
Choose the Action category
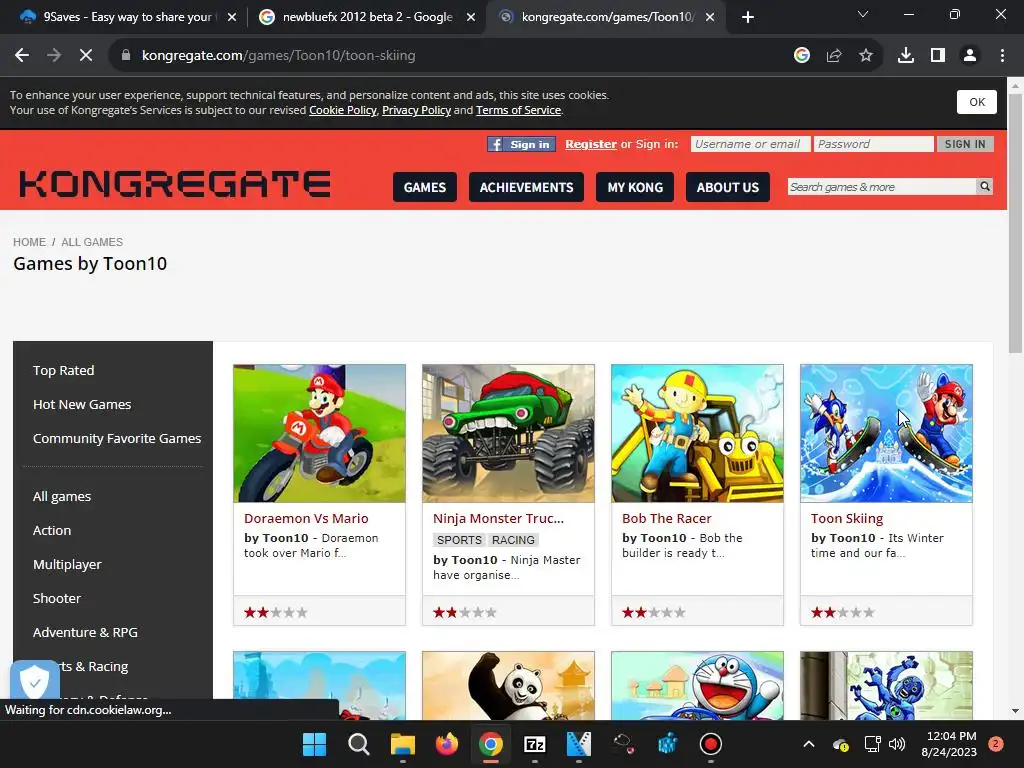(x=52, y=530)
